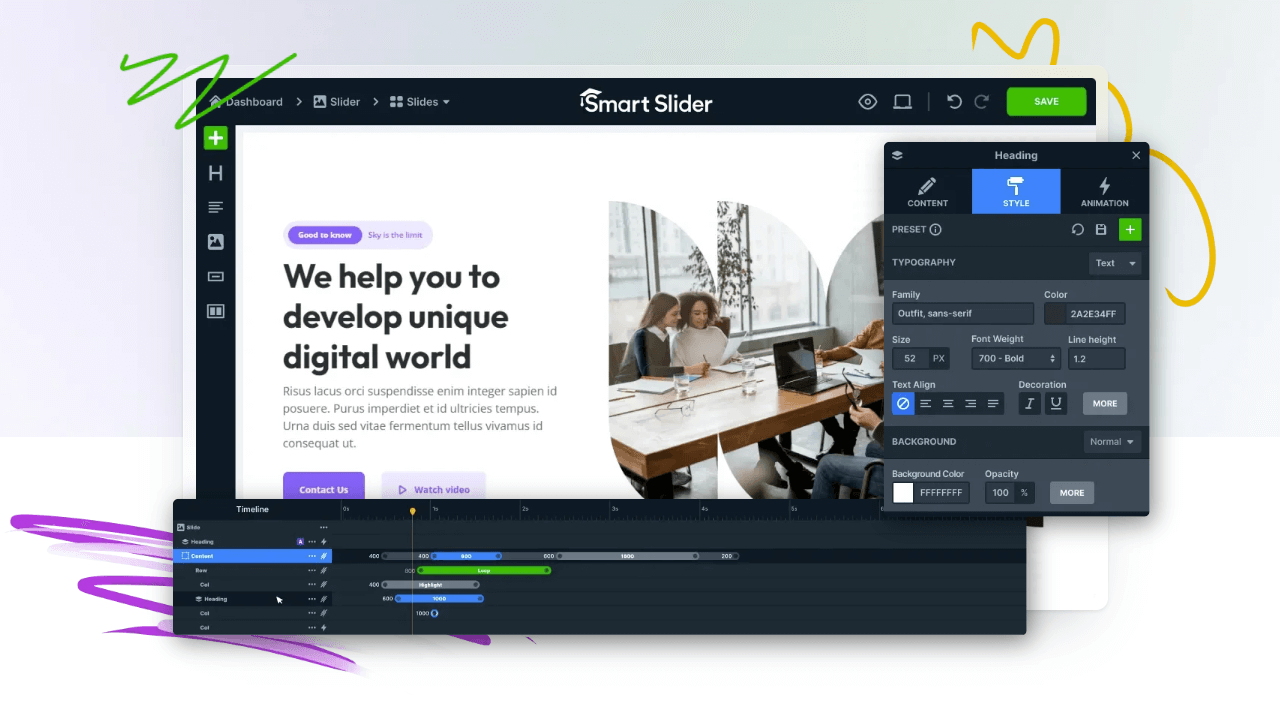Viewport: 1280px width, 720px height.
Task: Click the Font Family input field
Action: tap(963, 314)
